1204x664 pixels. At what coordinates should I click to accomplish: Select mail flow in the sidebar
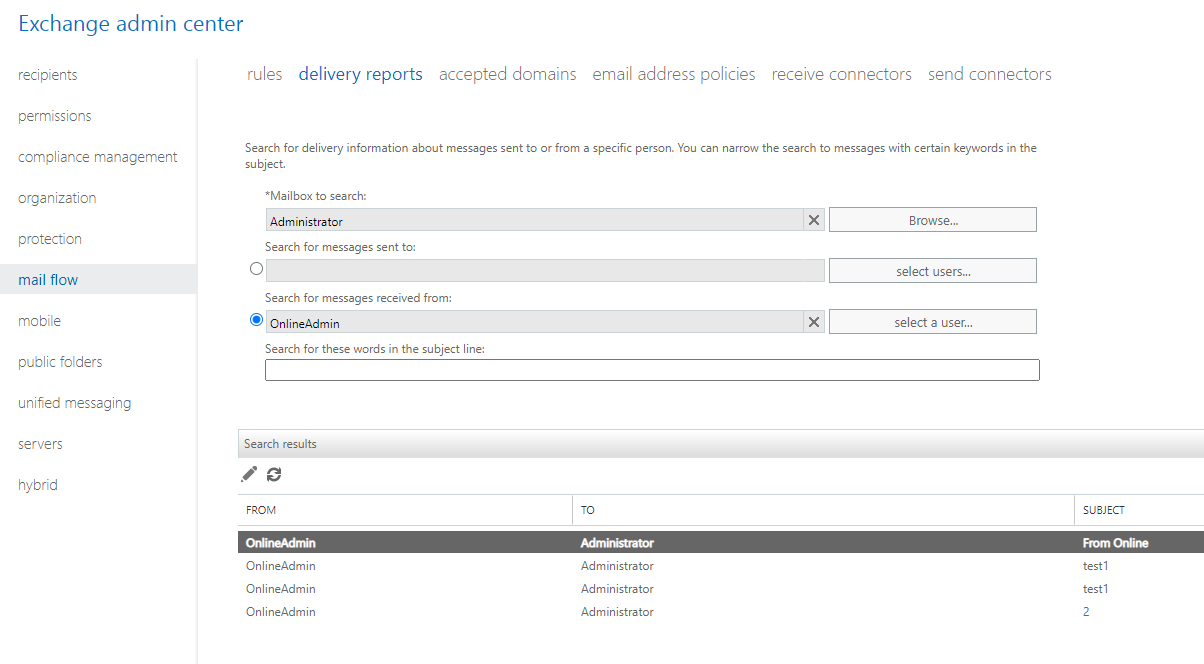click(x=98, y=280)
